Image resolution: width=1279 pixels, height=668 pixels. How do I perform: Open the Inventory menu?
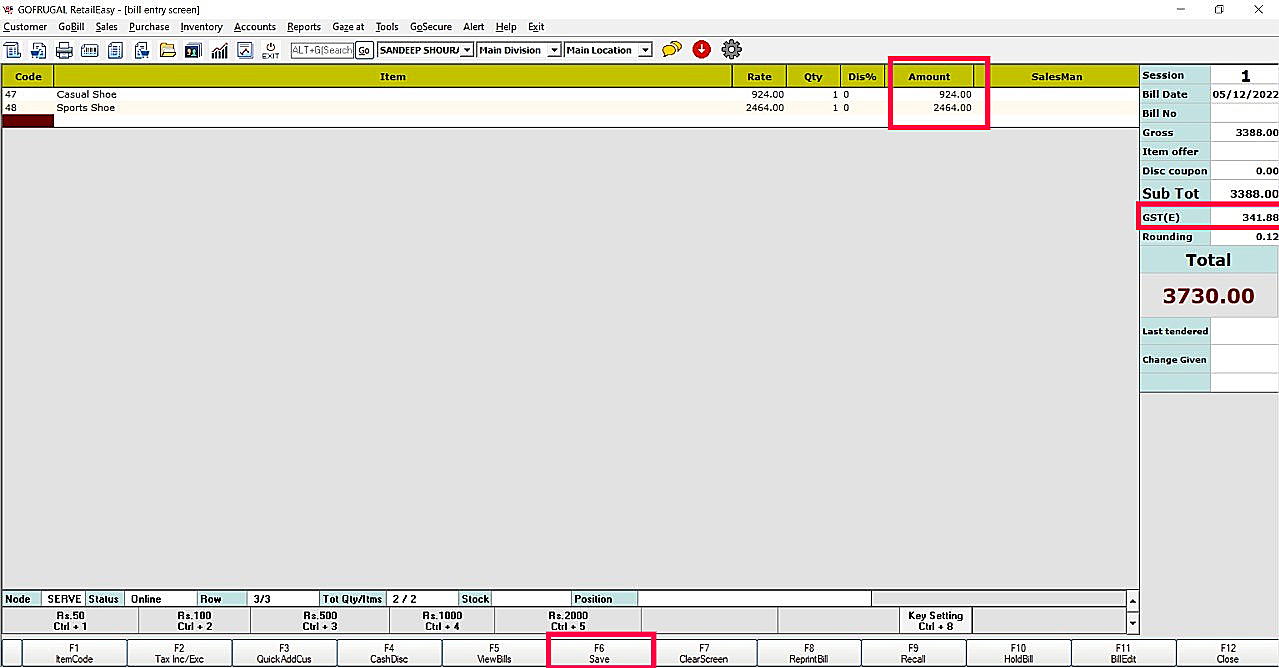(x=201, y=27)
